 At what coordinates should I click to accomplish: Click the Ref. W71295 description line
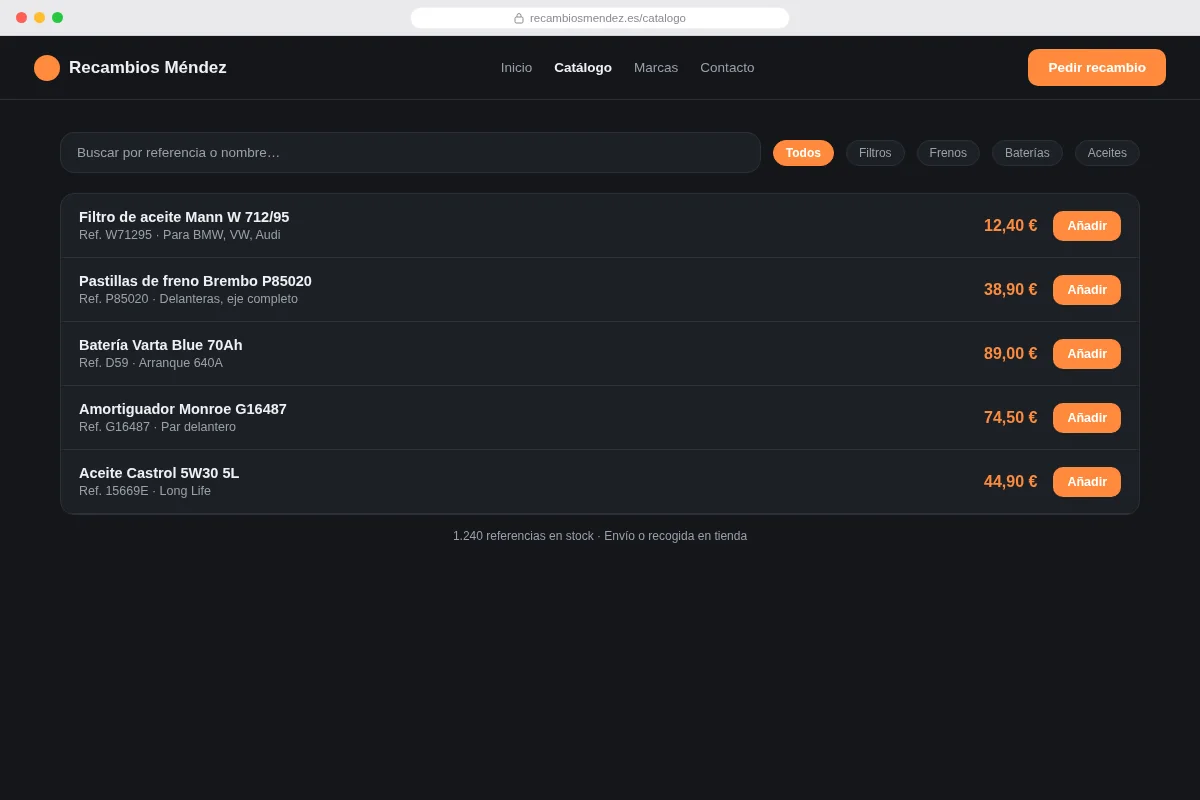180,235
